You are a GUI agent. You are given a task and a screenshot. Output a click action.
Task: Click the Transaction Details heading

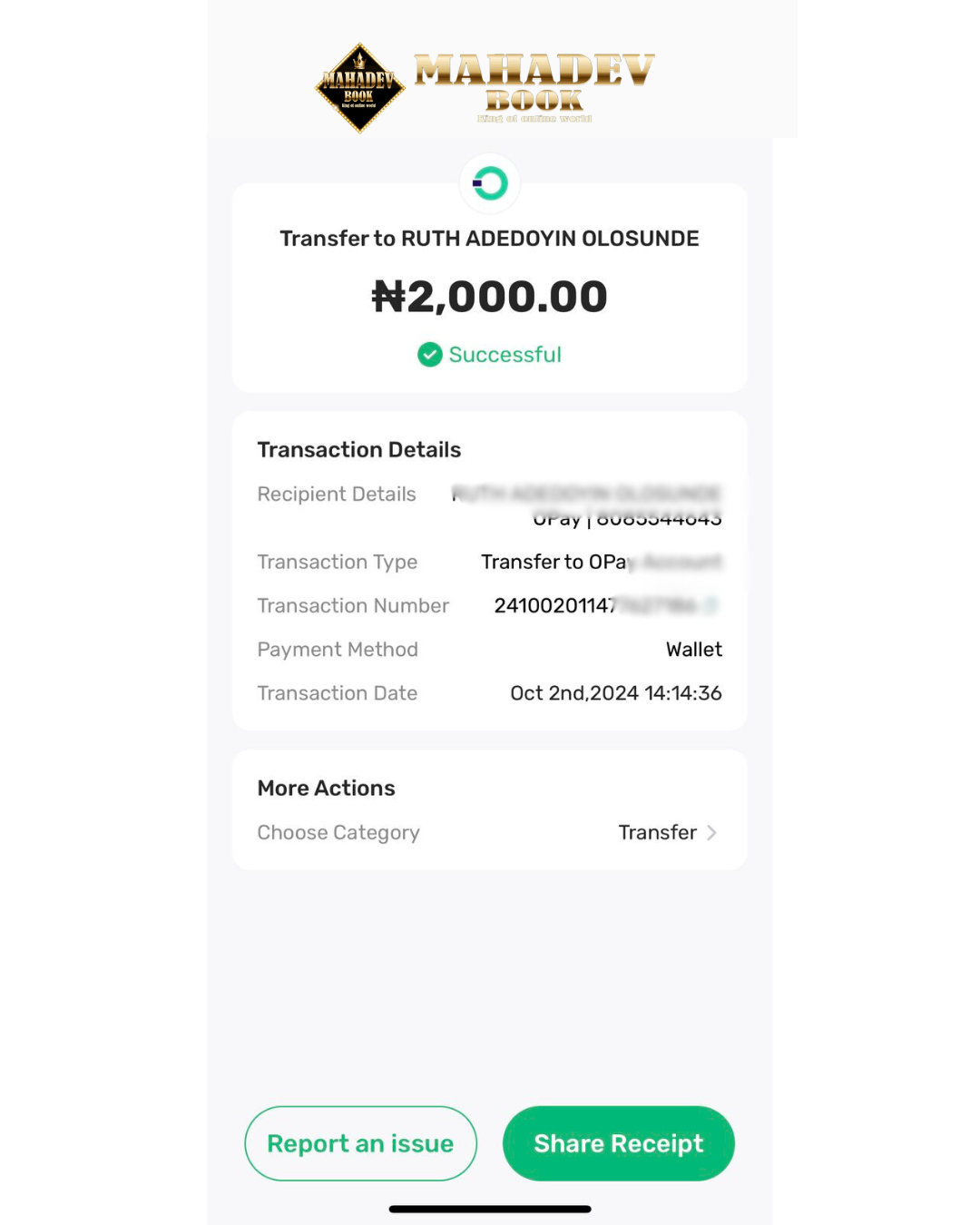coord(359,450)
